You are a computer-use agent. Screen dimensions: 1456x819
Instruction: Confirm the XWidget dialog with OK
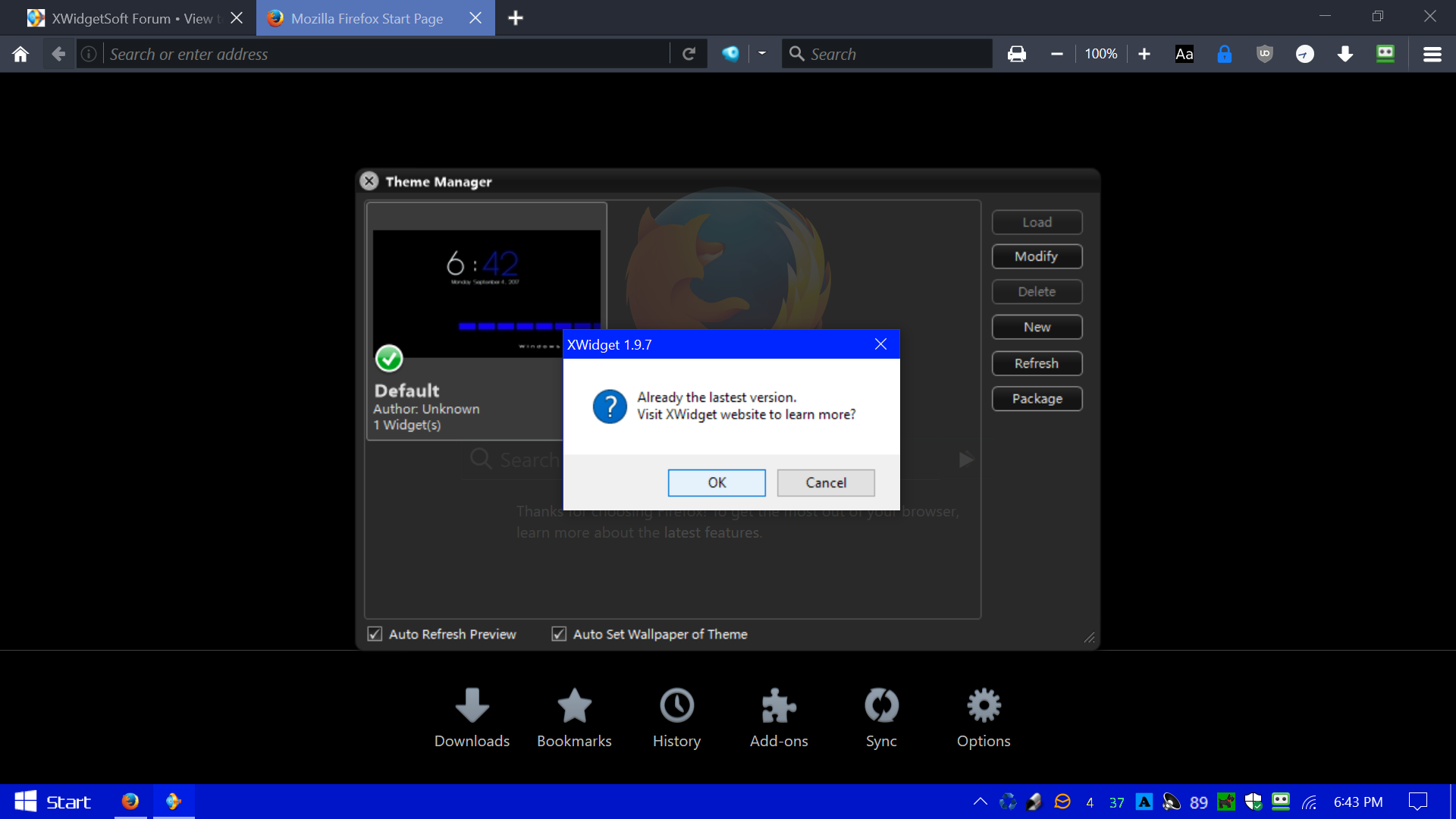click(717, 483)
